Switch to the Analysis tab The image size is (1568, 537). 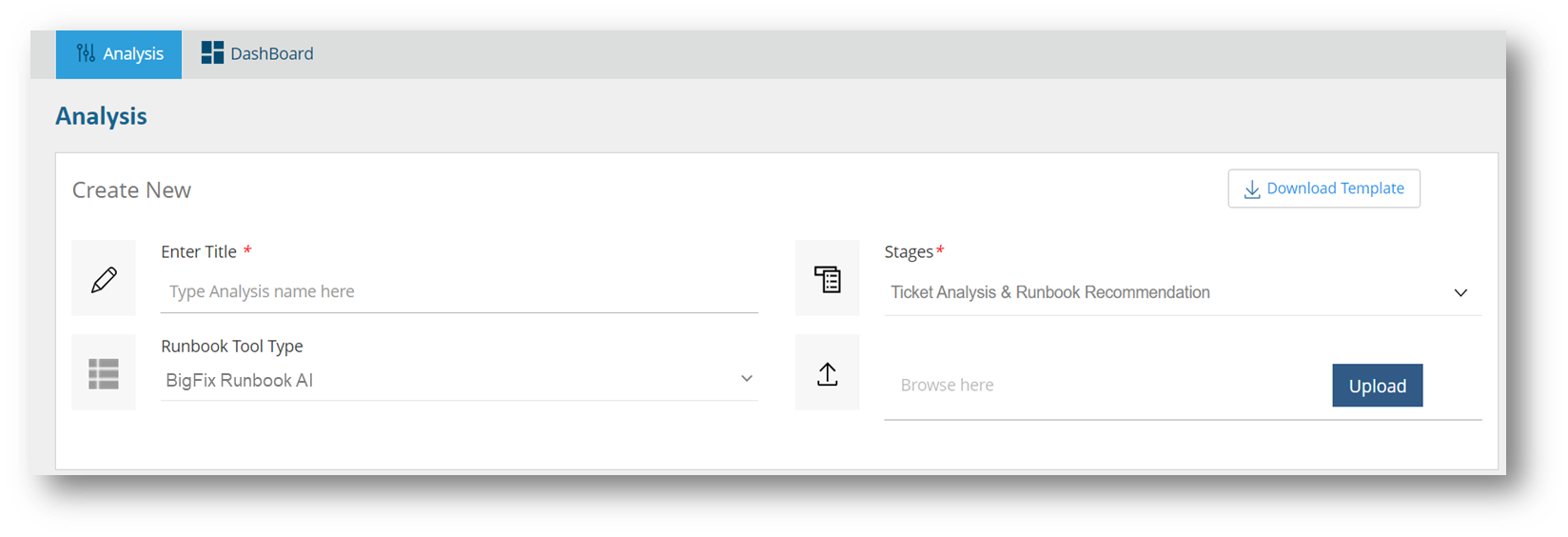coord(120,54)
